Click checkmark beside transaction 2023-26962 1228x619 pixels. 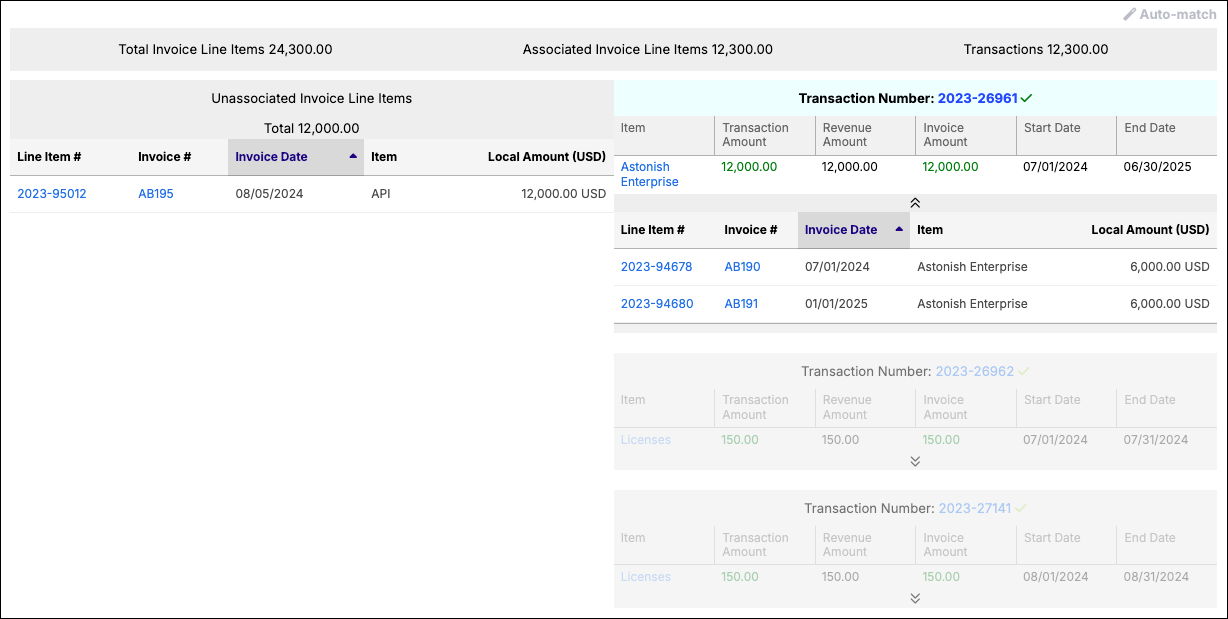point(1024,371)
